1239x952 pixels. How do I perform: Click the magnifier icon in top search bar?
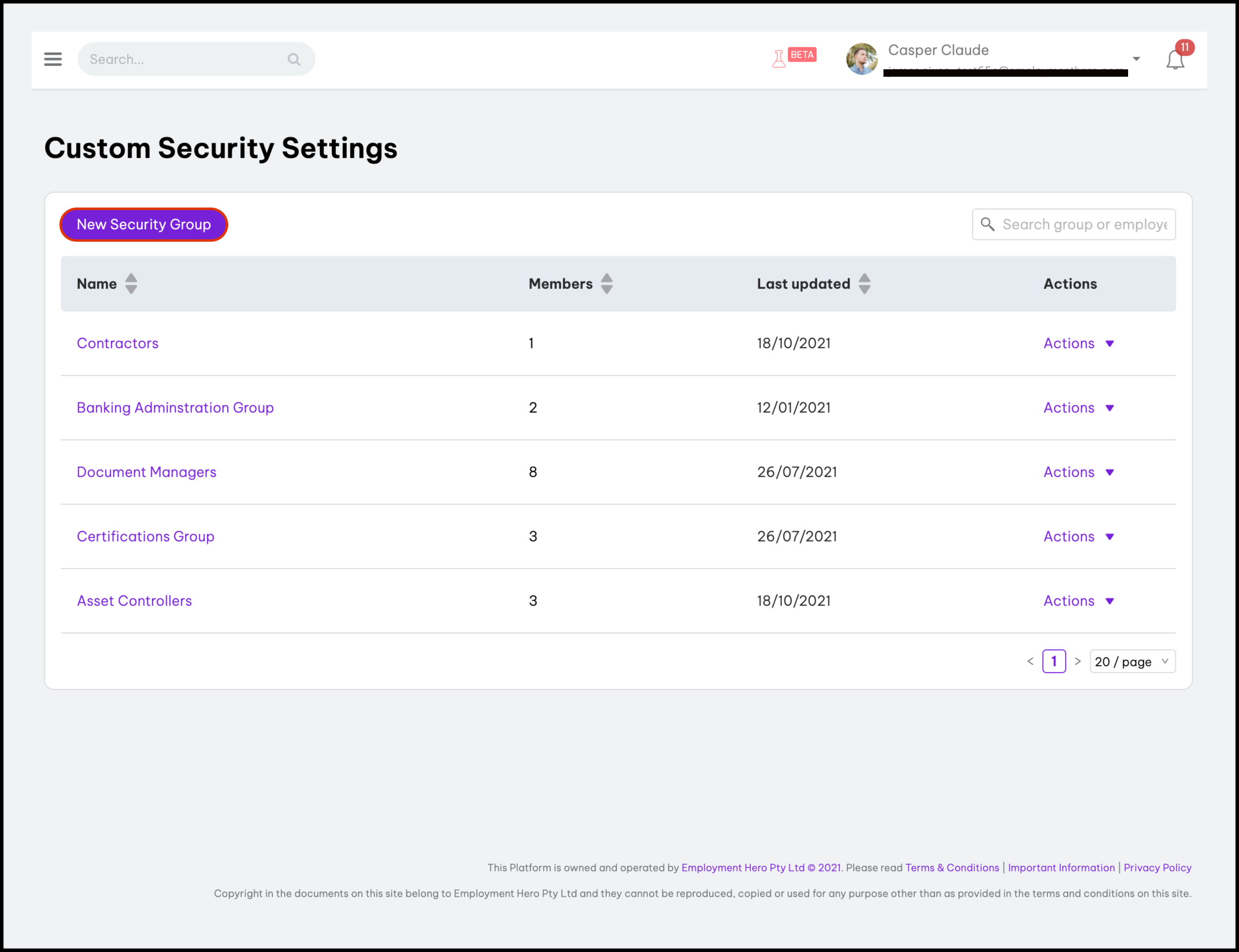[x=294, y=59]
